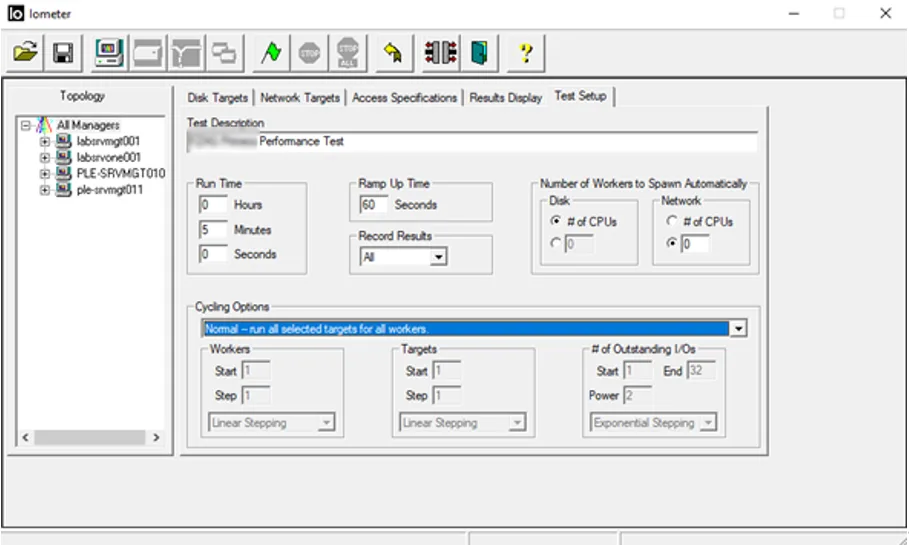The width and height of the screenshot is (909, 545).
Task: Select Network fixed worker count radio button
Action: pos(672,243)
